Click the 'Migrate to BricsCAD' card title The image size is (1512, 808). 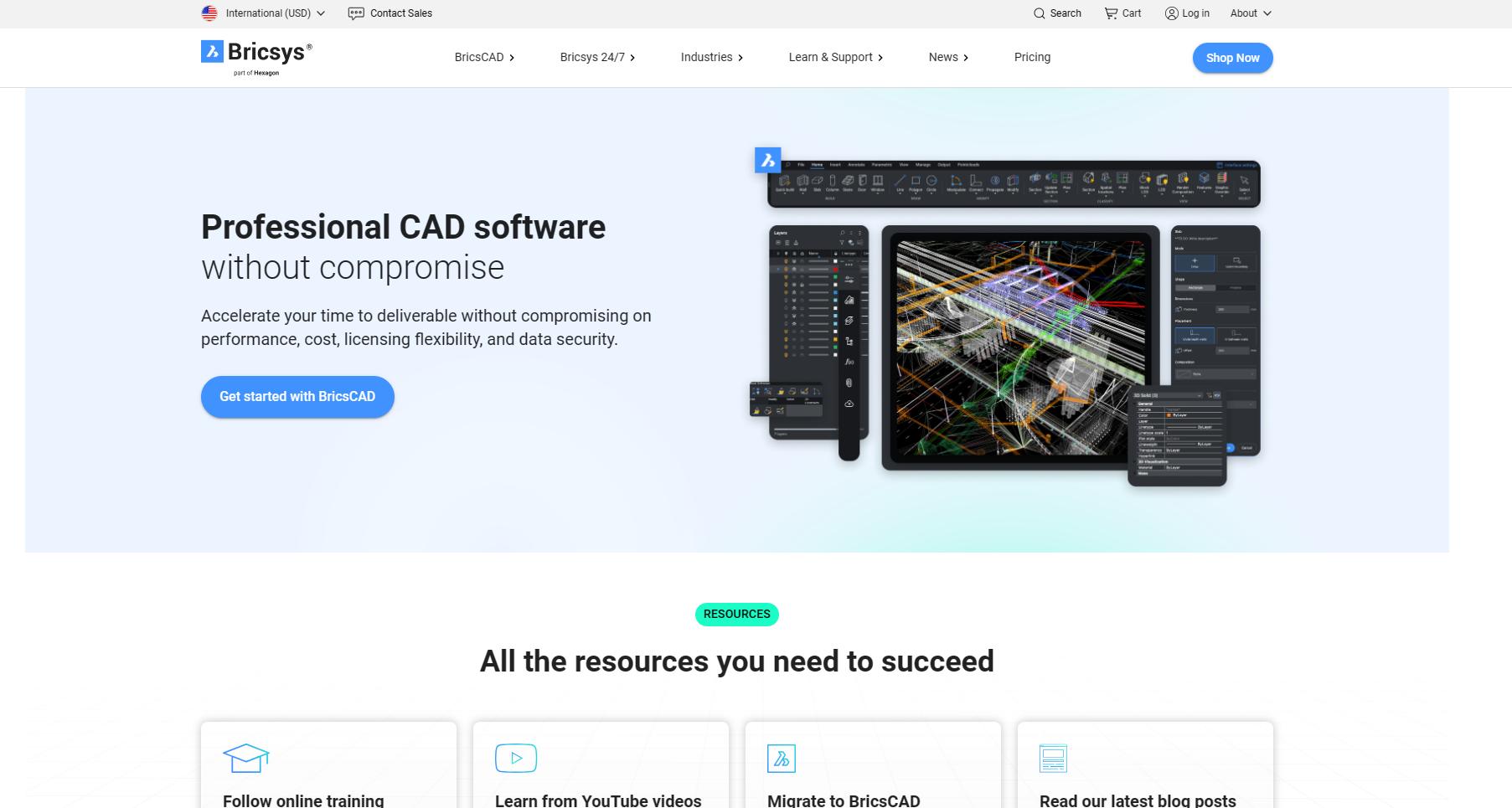(x=844, y=800)
